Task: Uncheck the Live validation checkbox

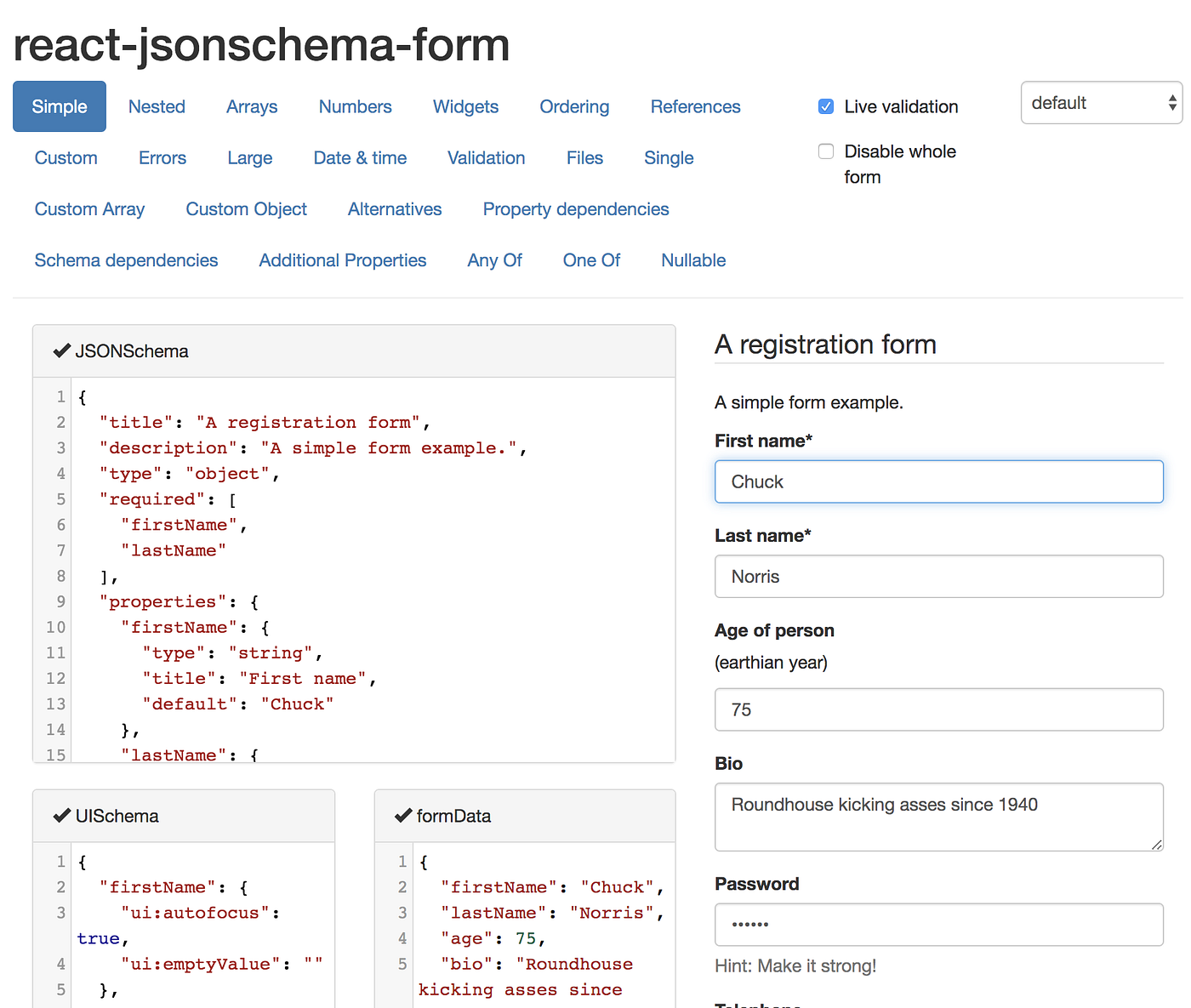Action: pyautogui.click(x=825, y=105)
